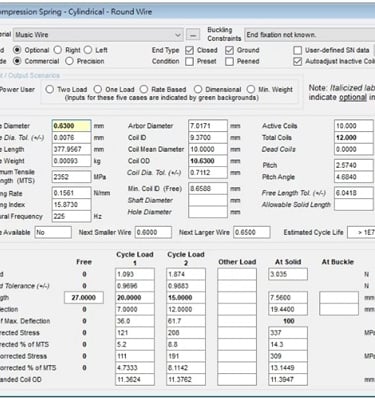The height and width of the screenshot is (398, 375).
Task: Click the Coil ID field 9.3700
Action: click(x=208, y=138)
